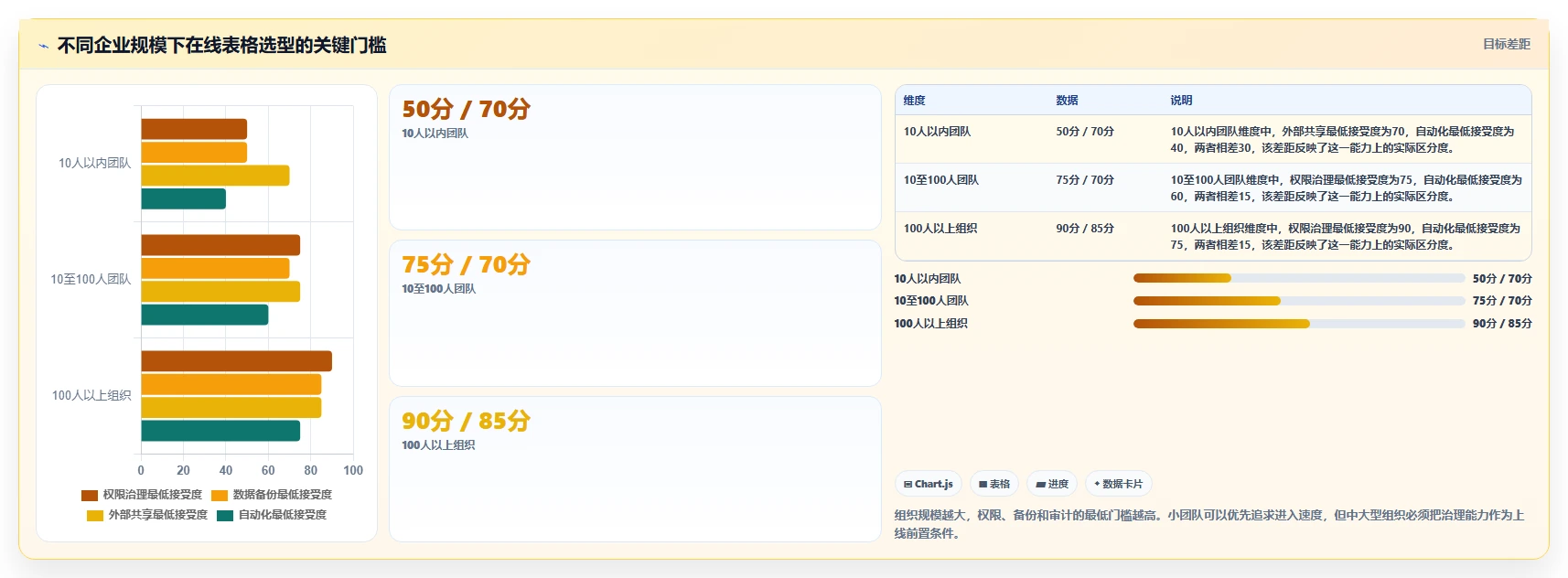Click the 10至100人团队 caption in its data card
The height and width of the screenshot is (578, 1568).
click(438, 289)
